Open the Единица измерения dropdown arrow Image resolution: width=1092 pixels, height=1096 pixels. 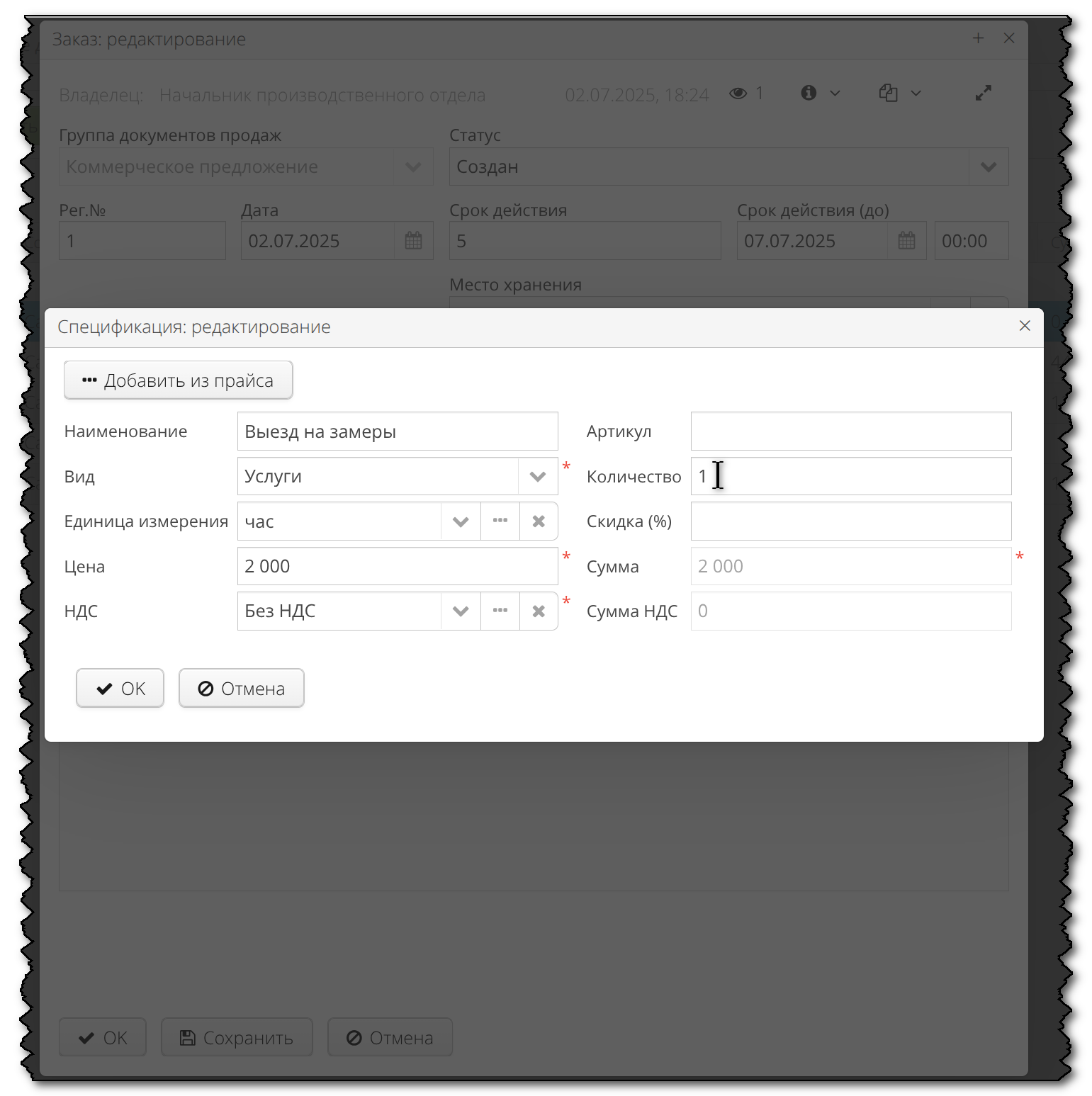(461, 521)
